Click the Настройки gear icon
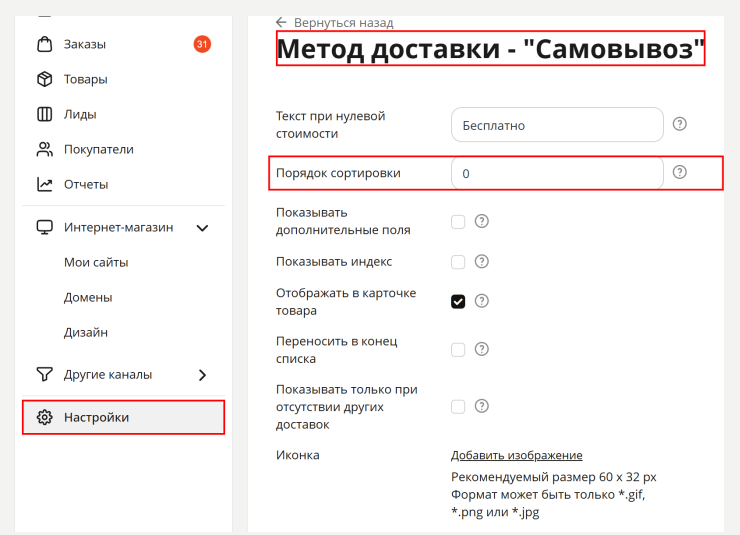The height and width of the screenshot is (535, 740). [45, 418]
